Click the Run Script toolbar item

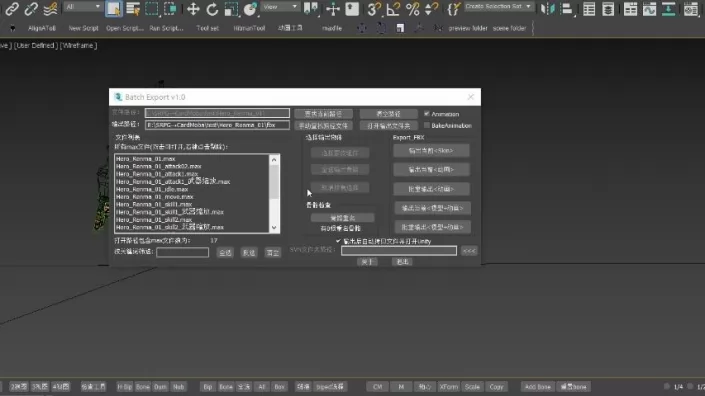tap(166, 28)
